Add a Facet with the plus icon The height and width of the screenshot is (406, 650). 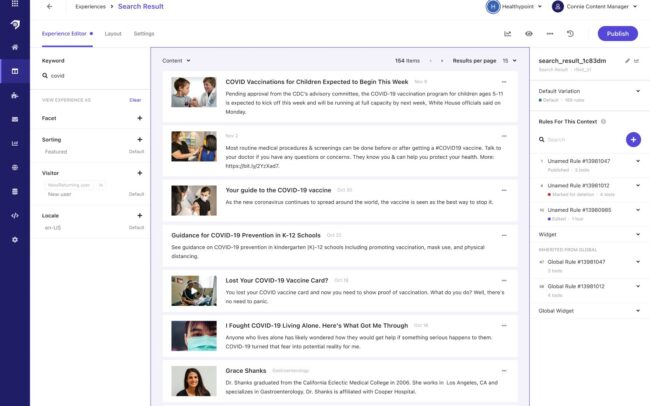tap(139, 118)
